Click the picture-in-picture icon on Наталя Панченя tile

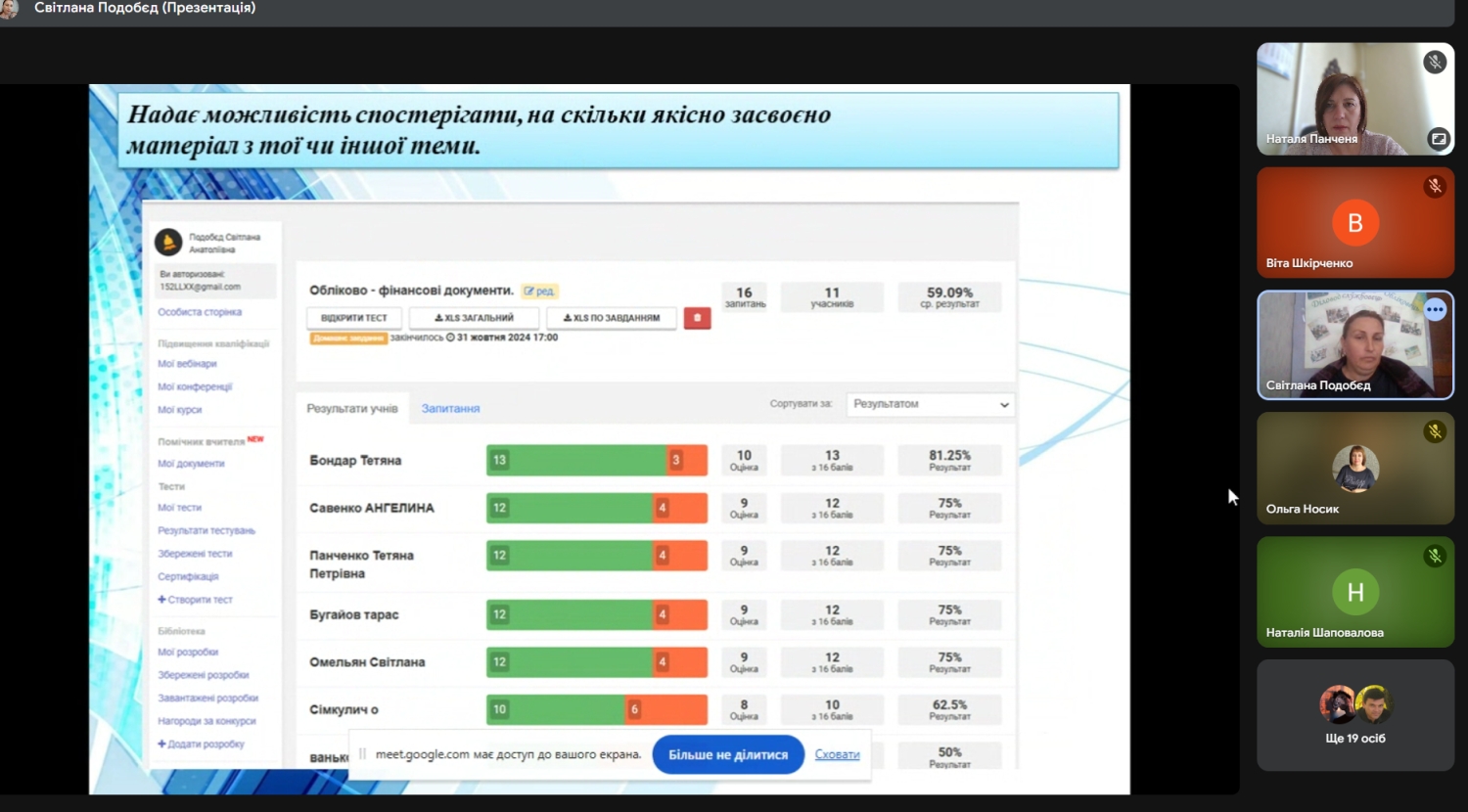click(x=1439, y=139)
